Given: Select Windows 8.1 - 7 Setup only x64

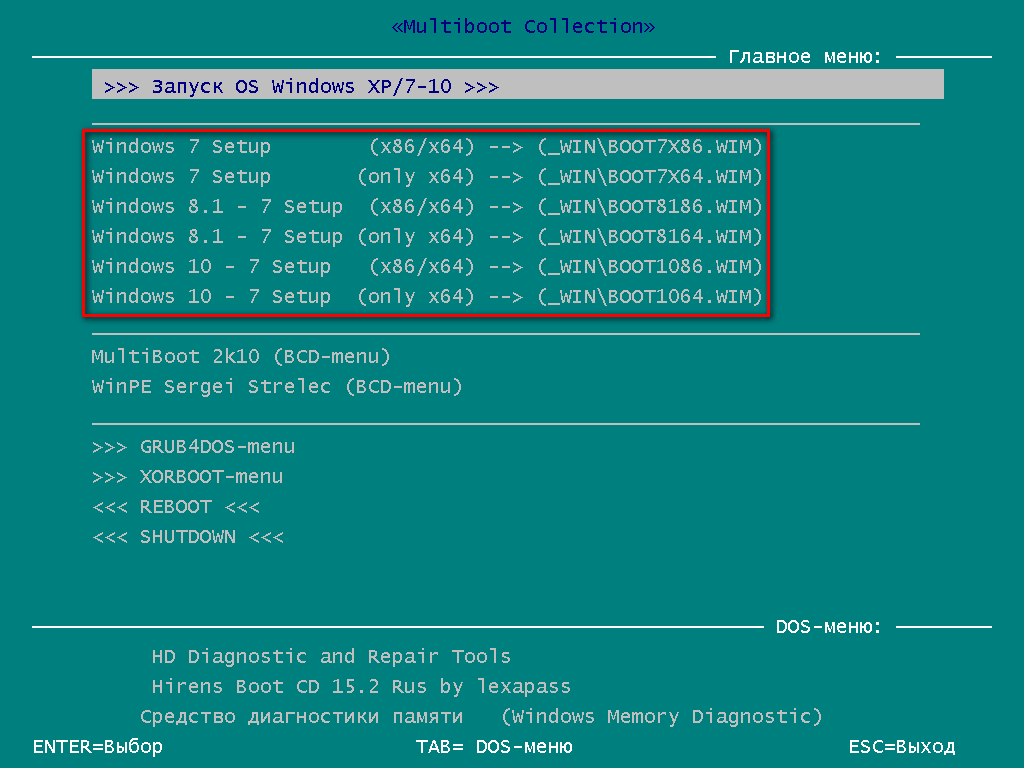Looking at the screenshot, I should pyautogui.click(x=427, y=236).
